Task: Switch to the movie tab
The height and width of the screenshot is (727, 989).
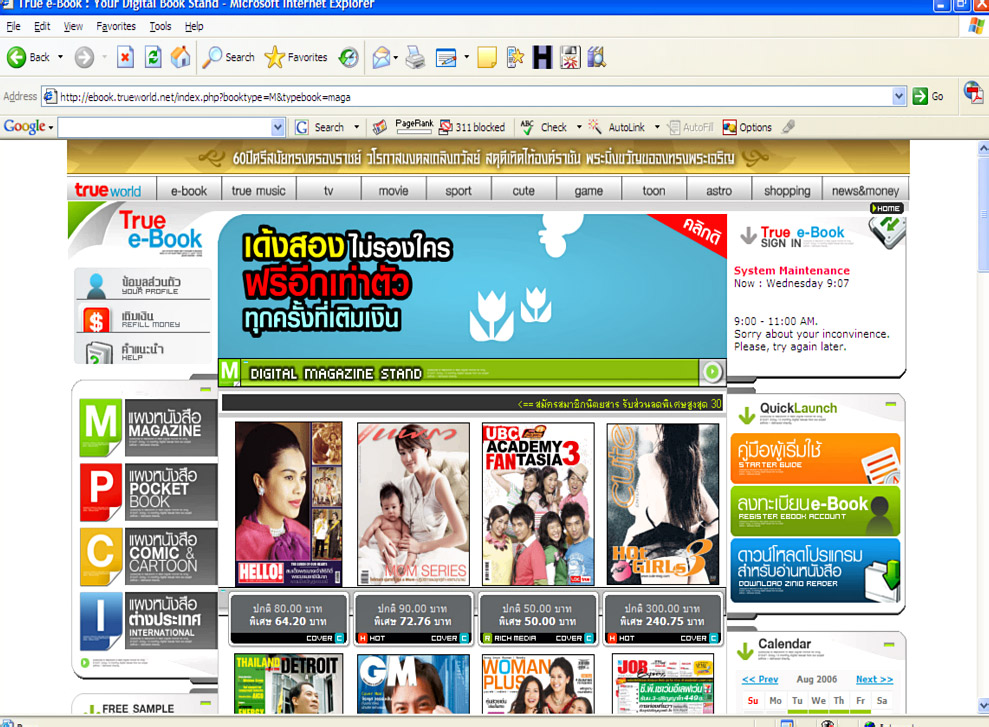Action: [x=394, y=190]
